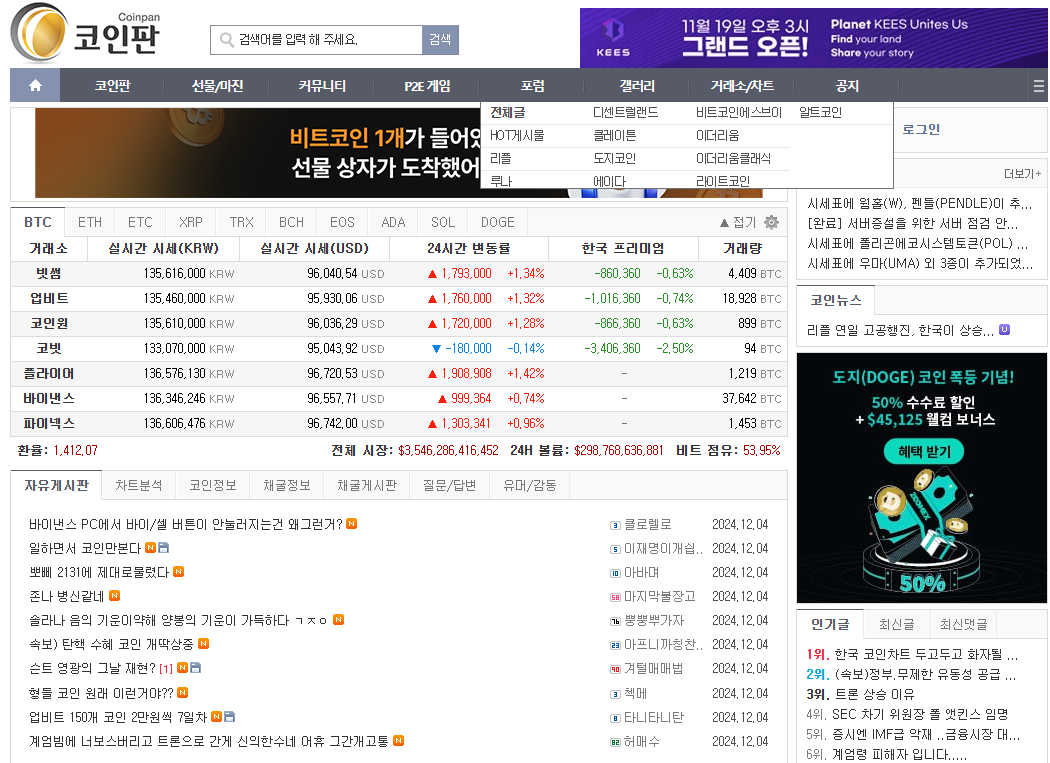Expand notices with 더보기+
The height and width of the screenshot is (763, 1050).
tap(1023, 174)
